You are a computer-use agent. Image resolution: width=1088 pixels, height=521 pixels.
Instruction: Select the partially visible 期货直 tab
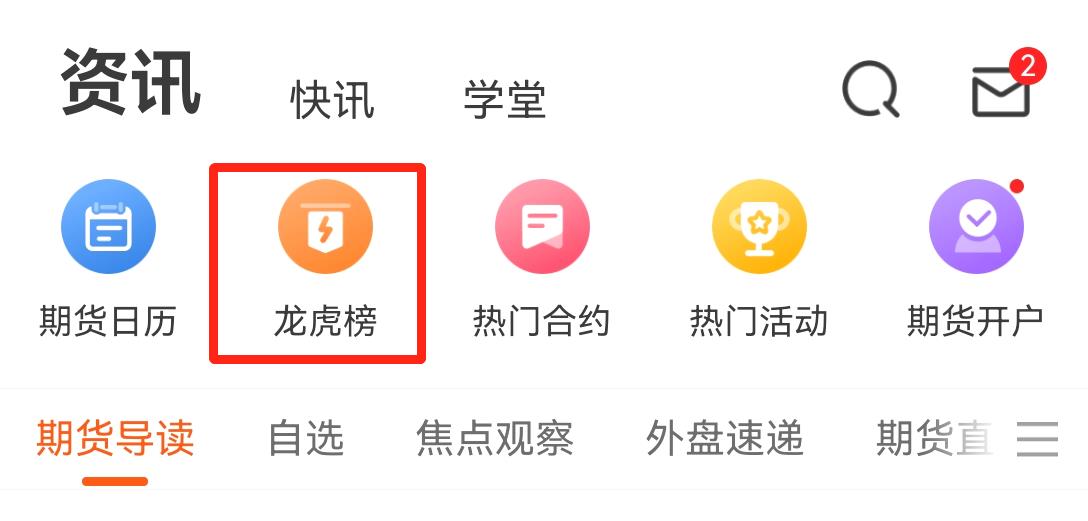pos(935,438)
